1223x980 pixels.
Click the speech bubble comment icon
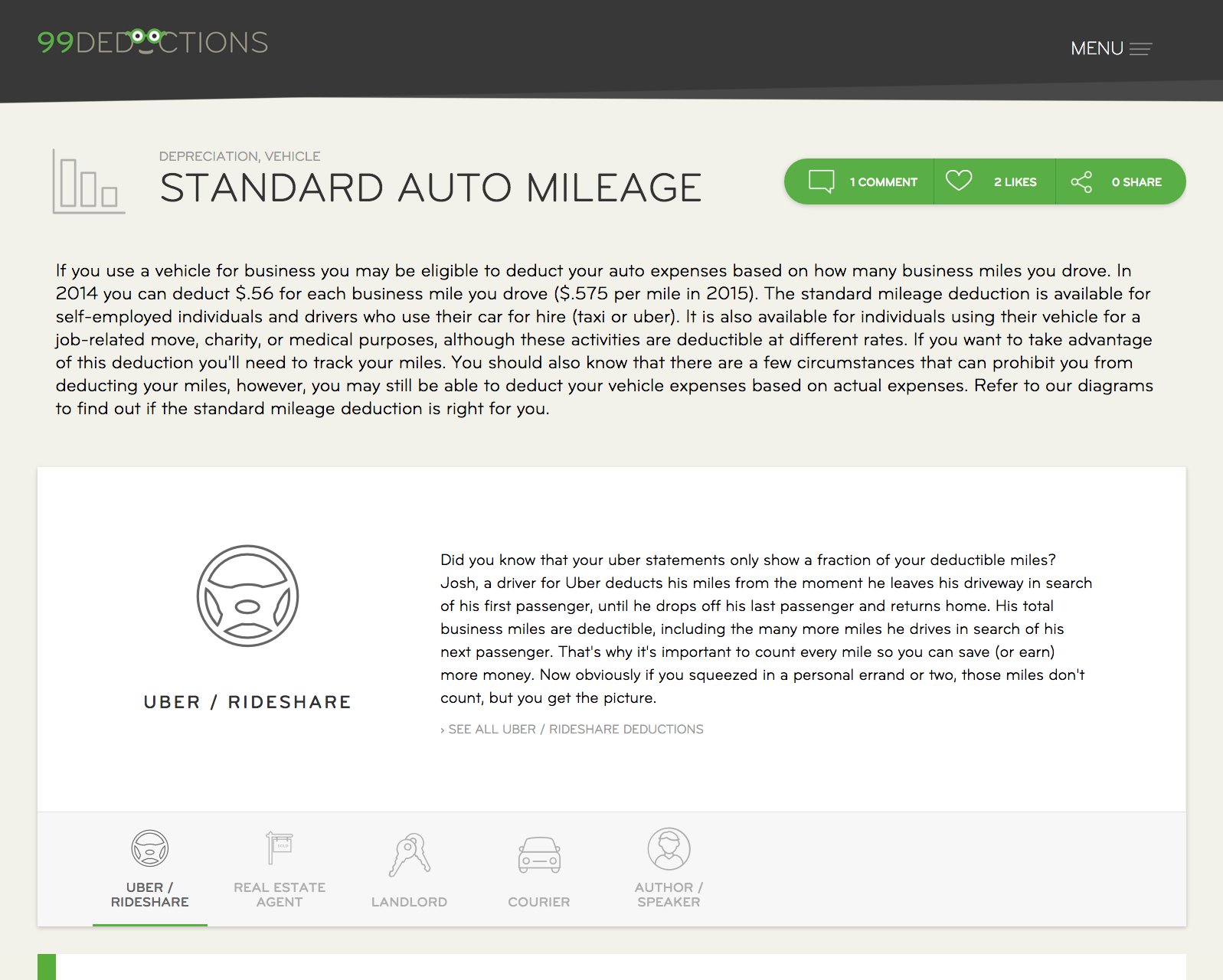click(822, 181)
